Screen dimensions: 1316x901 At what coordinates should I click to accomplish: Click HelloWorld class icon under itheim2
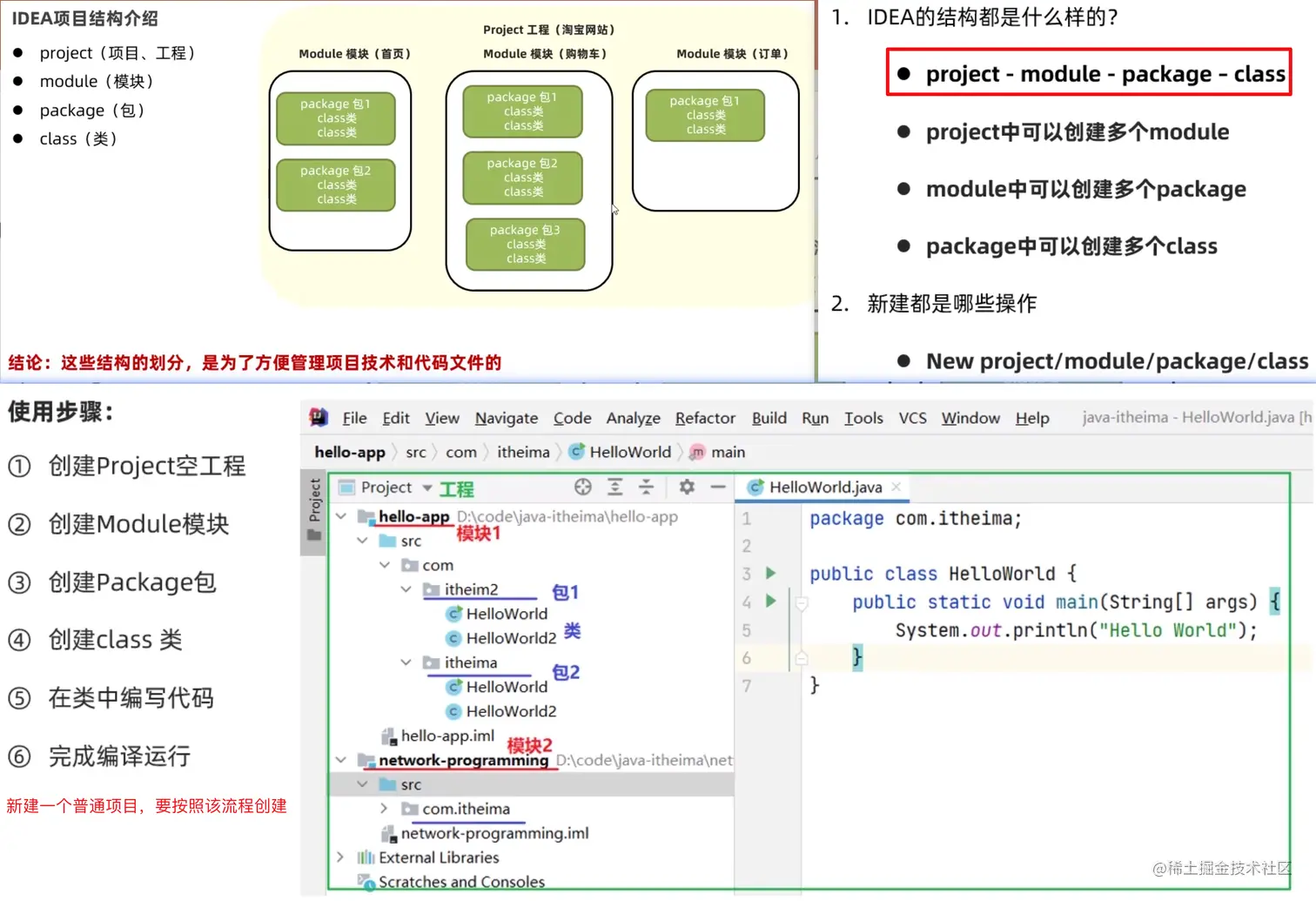[x=453, y=614]
